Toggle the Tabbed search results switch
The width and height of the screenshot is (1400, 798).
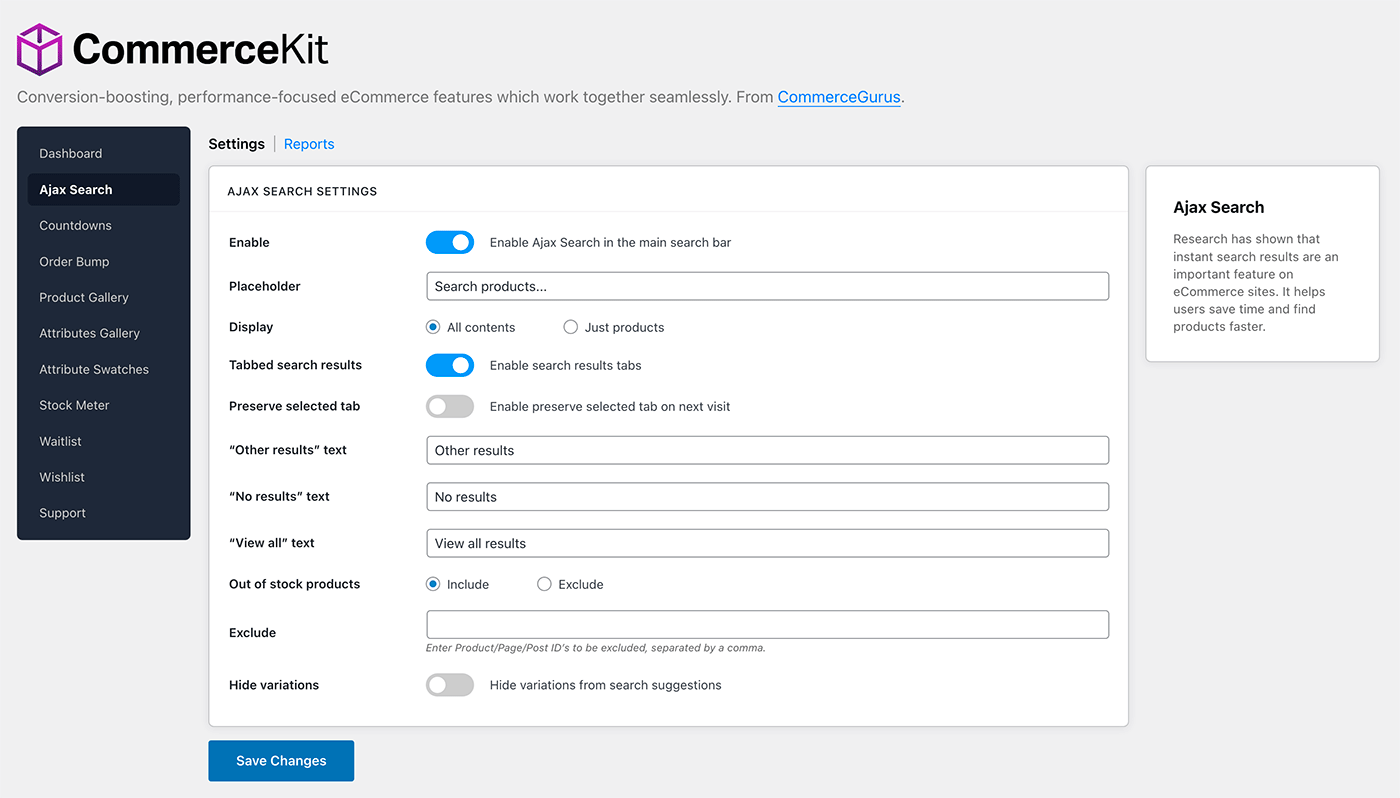point(450,365)
